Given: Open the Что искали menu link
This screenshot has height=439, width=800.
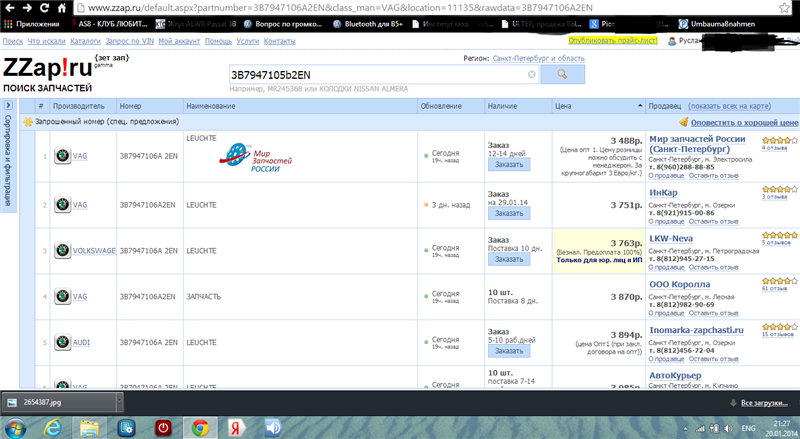Looking at the screenshot, I should click(x=46, y=41).
